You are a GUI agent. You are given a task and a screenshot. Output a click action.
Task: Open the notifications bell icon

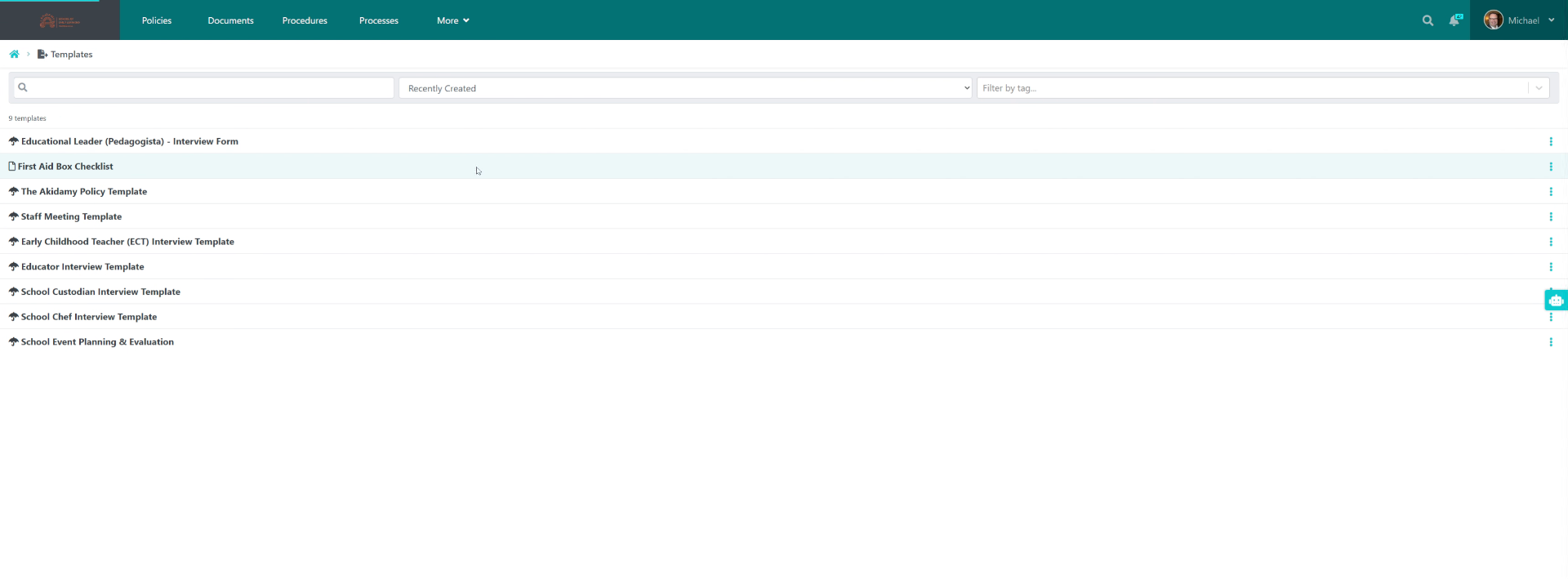coord(1454,20)
